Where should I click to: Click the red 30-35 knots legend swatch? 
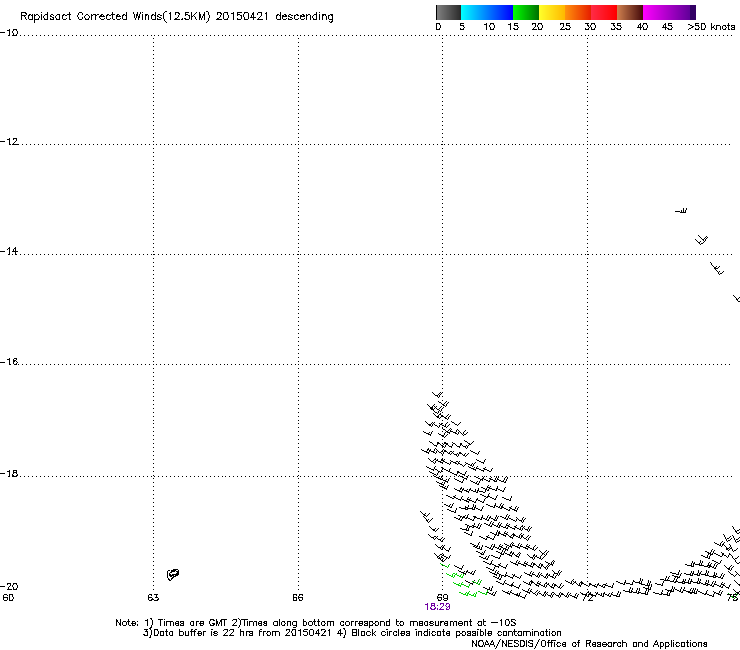pyautogui.click(x=604, y=12)
